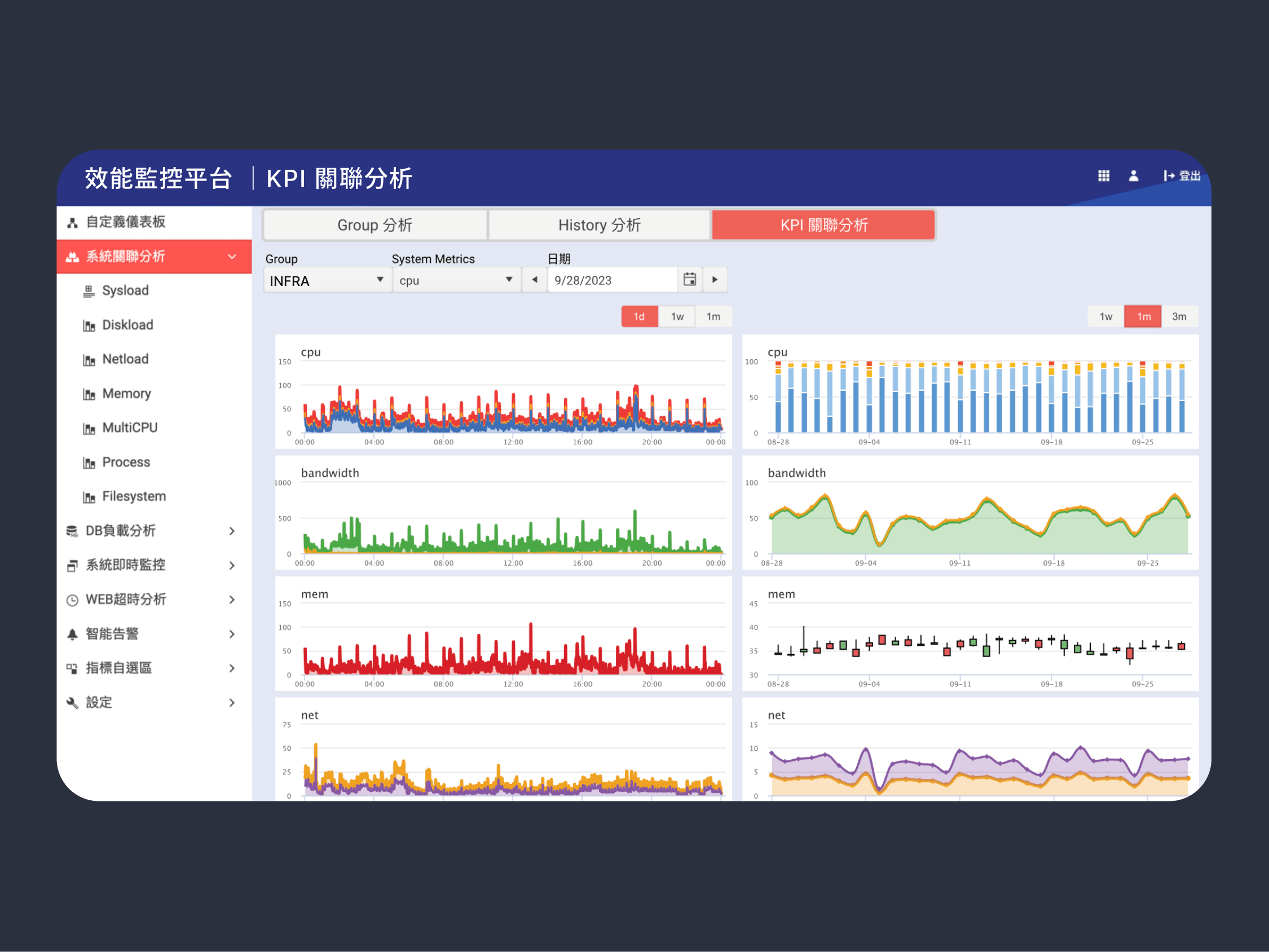Switch left charts to 1m range

click(x=713, y=317)
